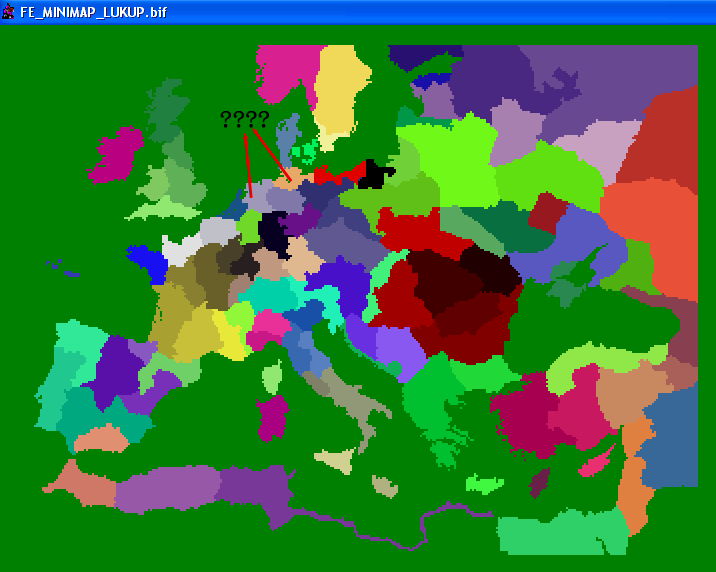Select the dark green Scotland region
The image size is (716, 572).
point(165,111)
